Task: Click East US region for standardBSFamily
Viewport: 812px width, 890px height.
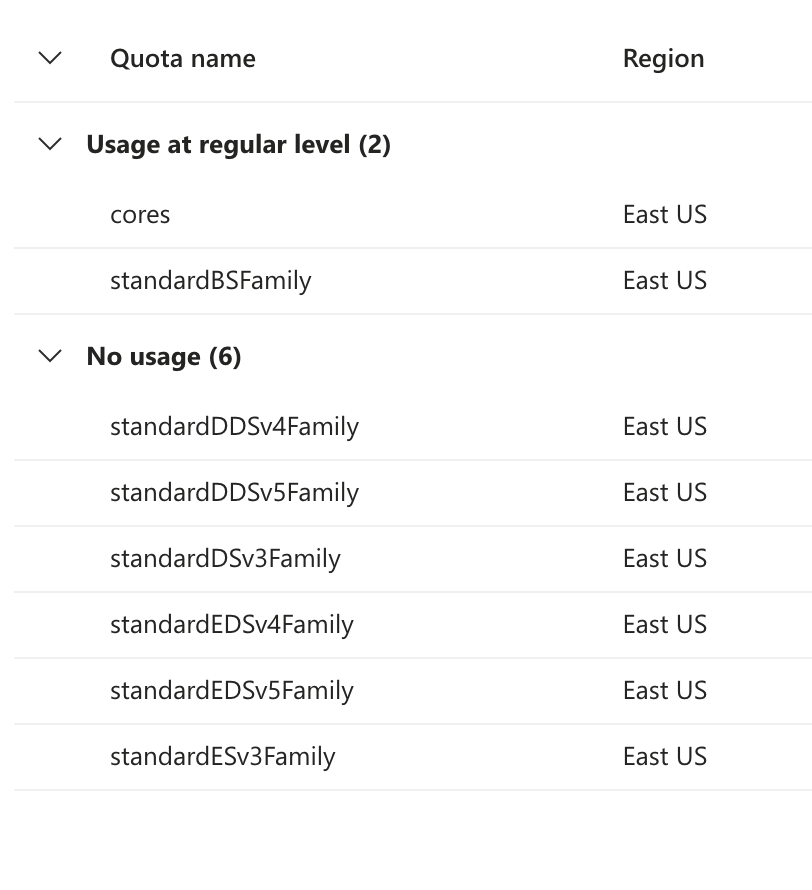Action: click(x=664, y=281)
